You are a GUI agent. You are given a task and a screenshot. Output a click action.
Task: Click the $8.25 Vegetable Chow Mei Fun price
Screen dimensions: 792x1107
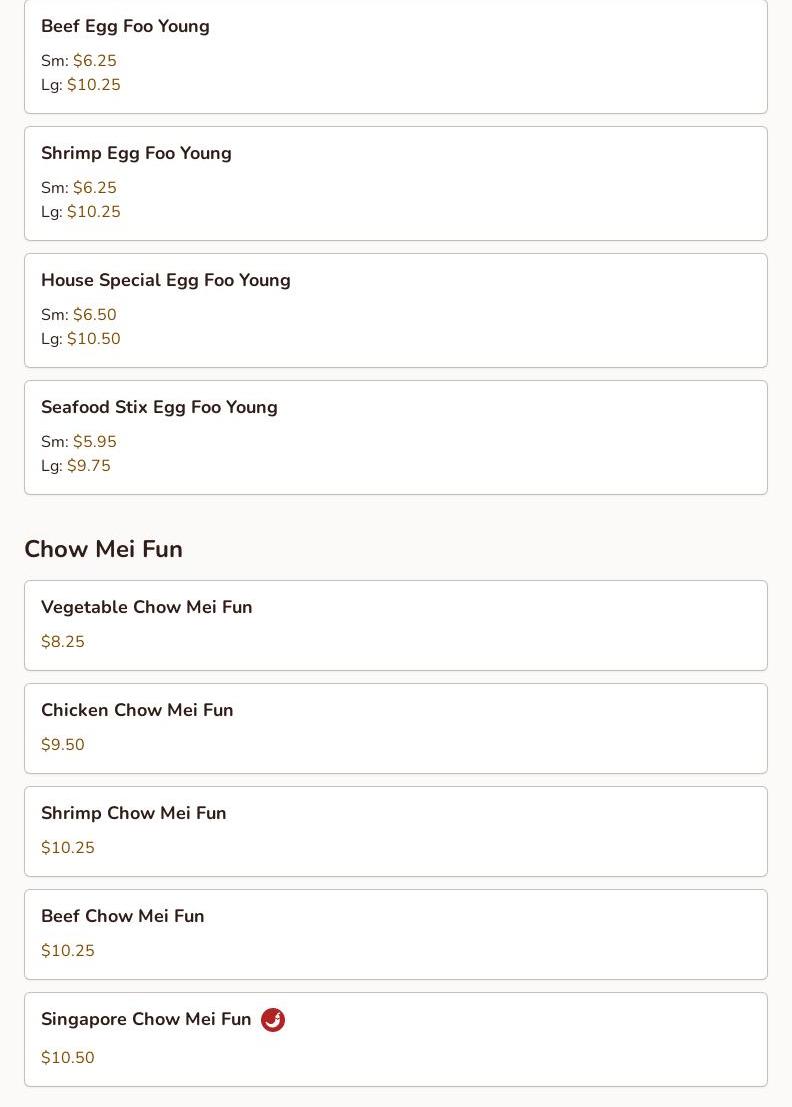[63, 642]
